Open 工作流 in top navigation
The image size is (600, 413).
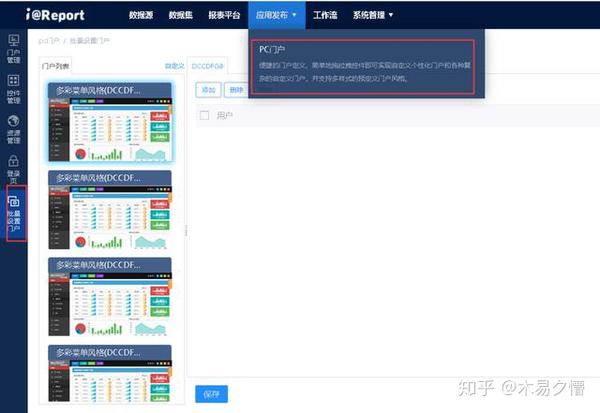pos(325,15)
